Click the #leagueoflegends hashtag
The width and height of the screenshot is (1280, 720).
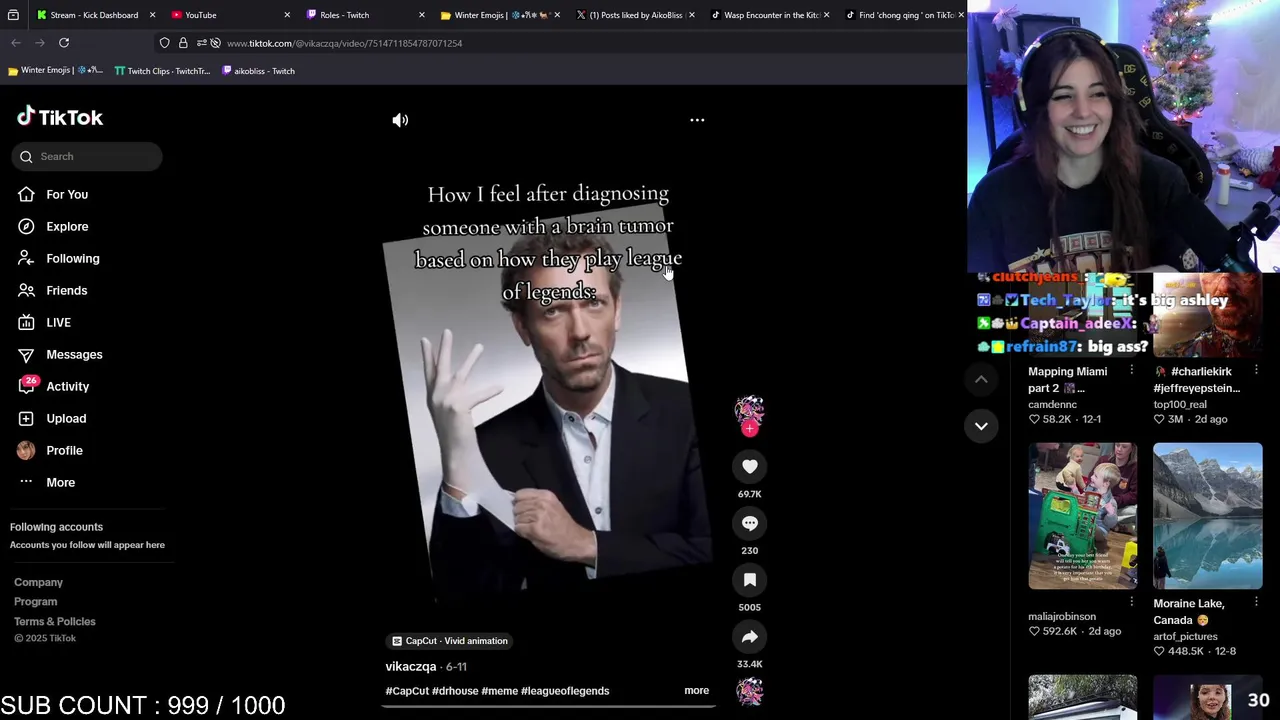[x=565, y=691]
